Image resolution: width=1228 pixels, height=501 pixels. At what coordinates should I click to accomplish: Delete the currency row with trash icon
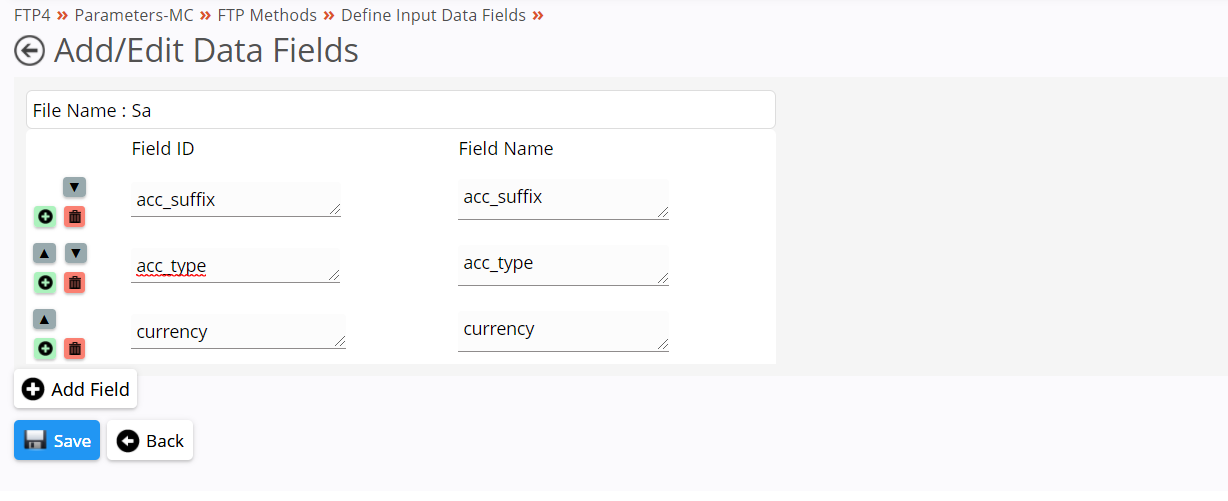75,349
